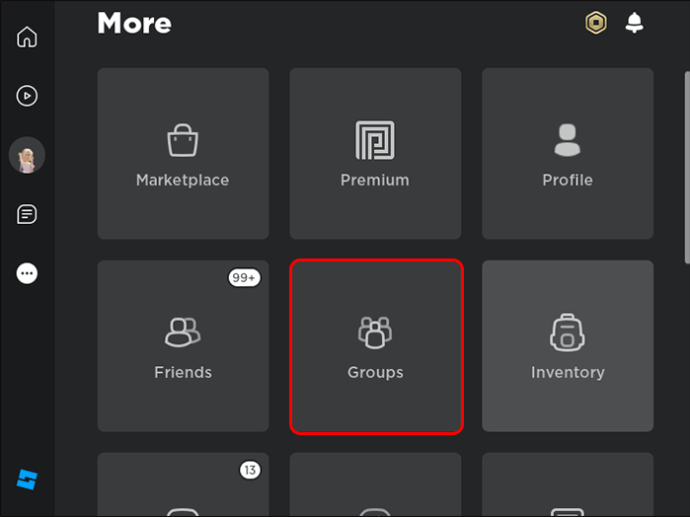
Task: Open notifications bell icon
Action: tap(634, 22)
